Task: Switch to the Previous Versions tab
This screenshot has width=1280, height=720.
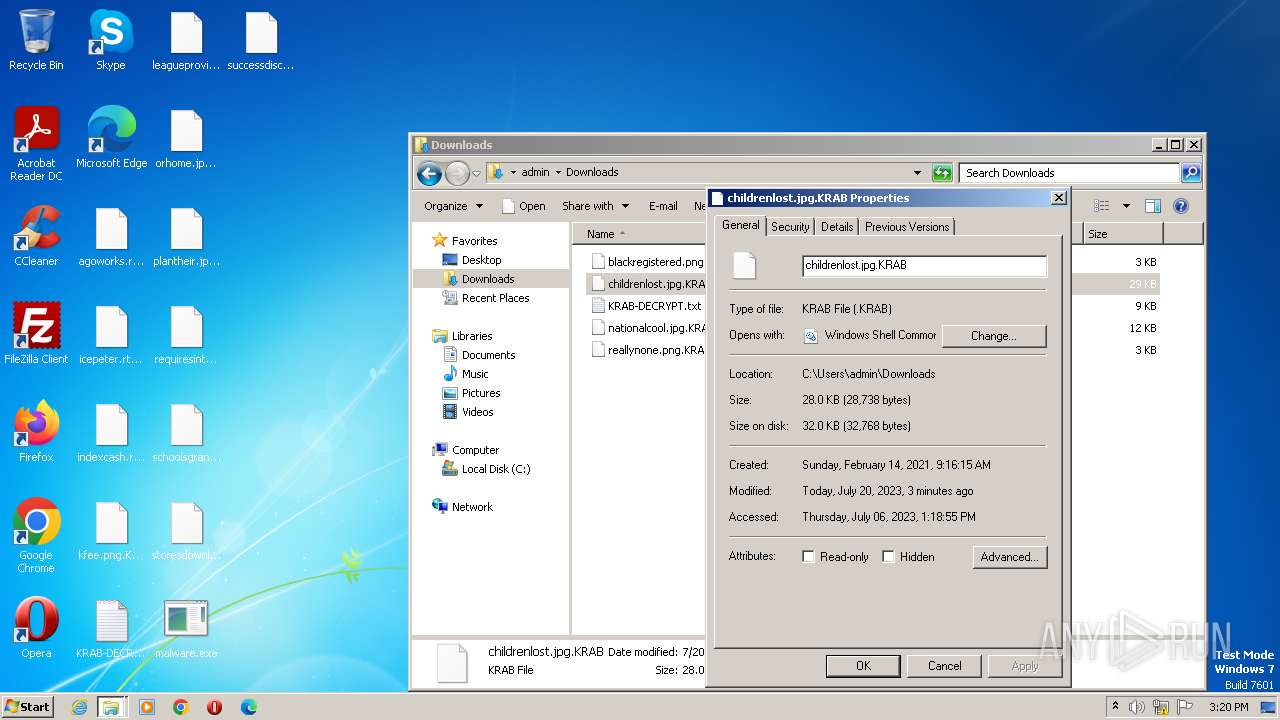Action: [907, 227]
